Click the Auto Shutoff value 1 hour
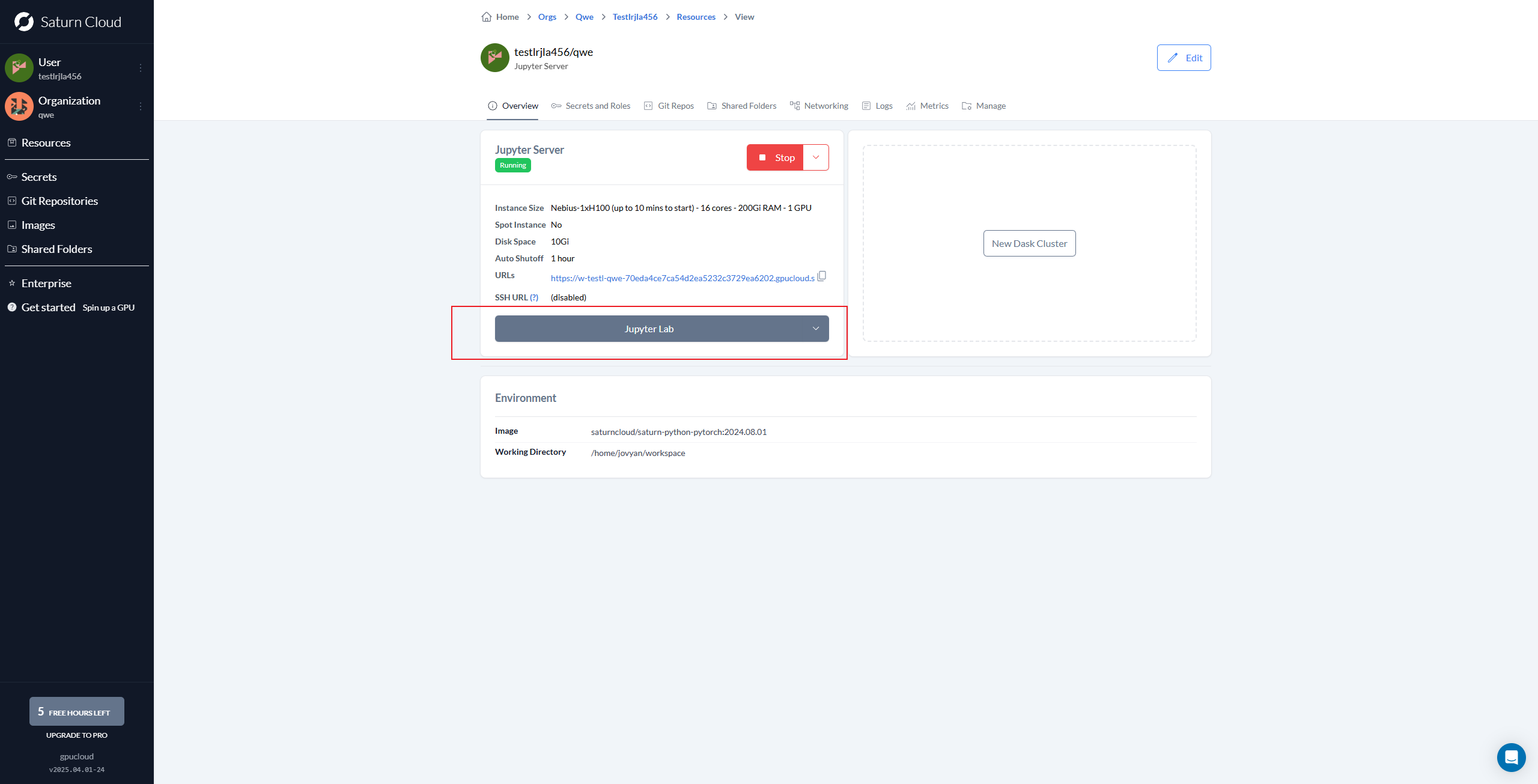The height and width of the screenshot is (784, 1538). [x=563, y=258]
